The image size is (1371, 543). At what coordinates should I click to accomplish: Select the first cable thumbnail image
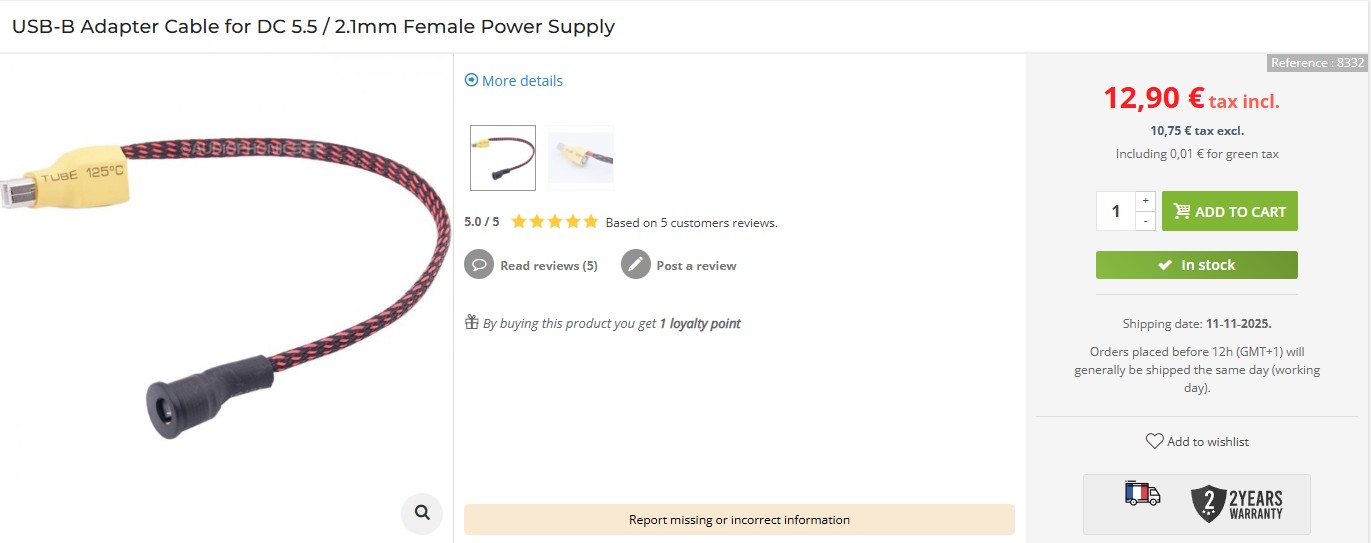click(503, 157)
